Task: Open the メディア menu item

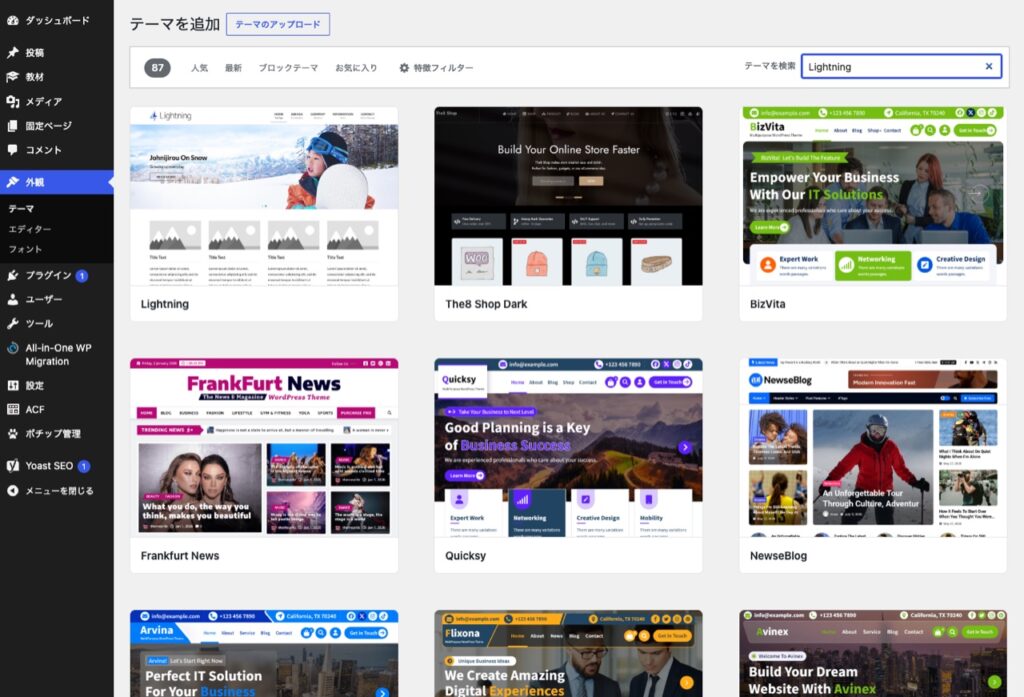Action: pyautogui.click(x=57, y=101)
